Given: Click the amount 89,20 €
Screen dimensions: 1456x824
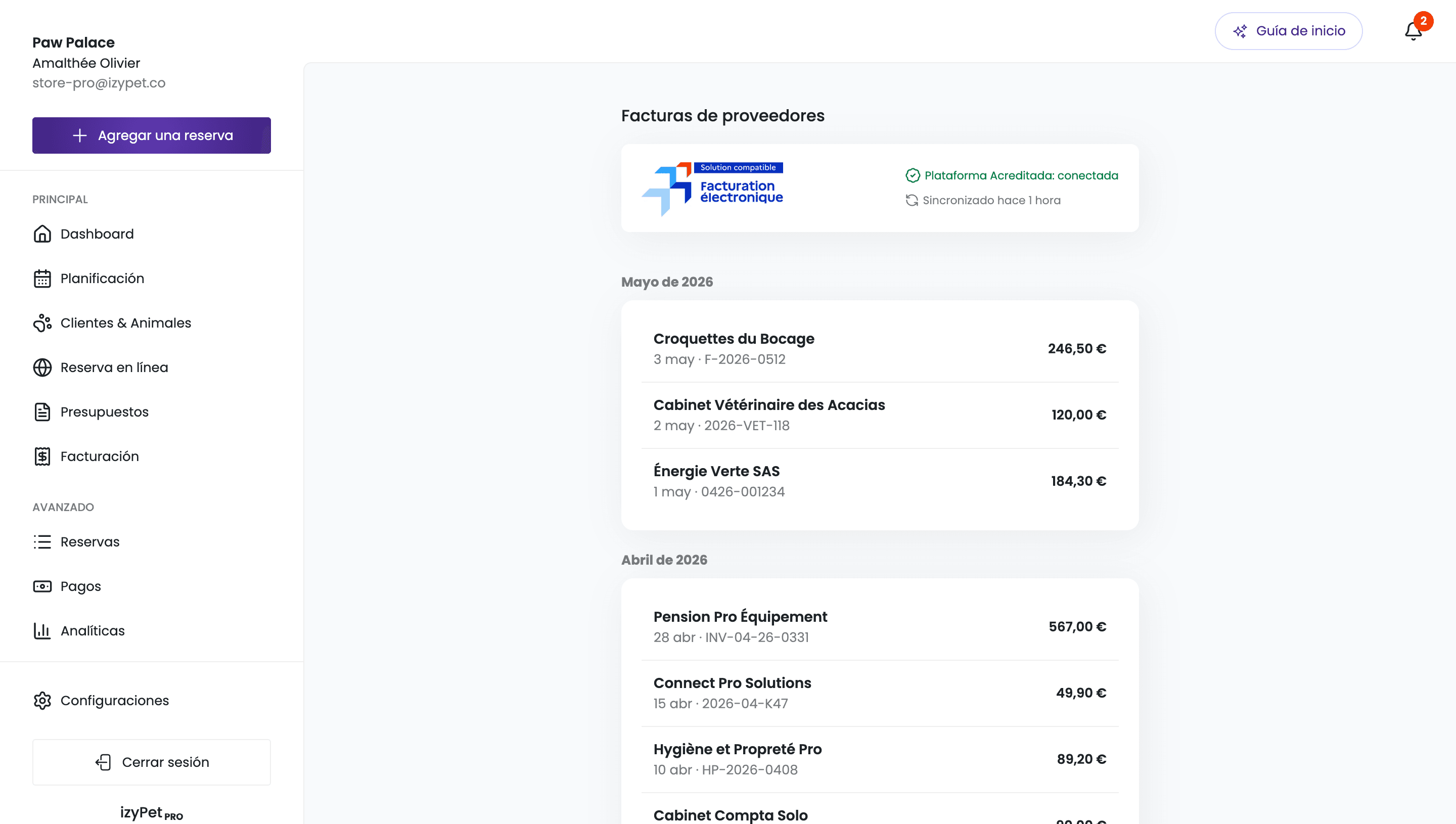Looking at the screenshot, I should click(1081, 759).
